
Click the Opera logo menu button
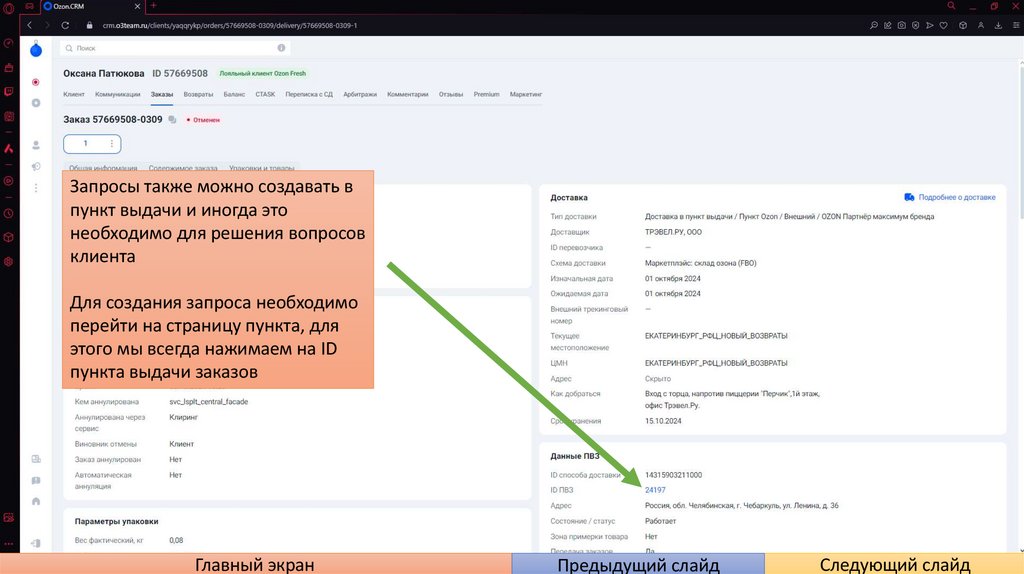click(8, 8)
